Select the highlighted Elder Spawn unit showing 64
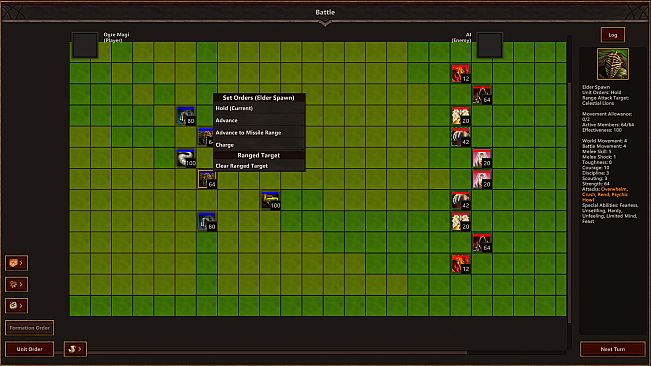651x366 pixels. (207, 179)
